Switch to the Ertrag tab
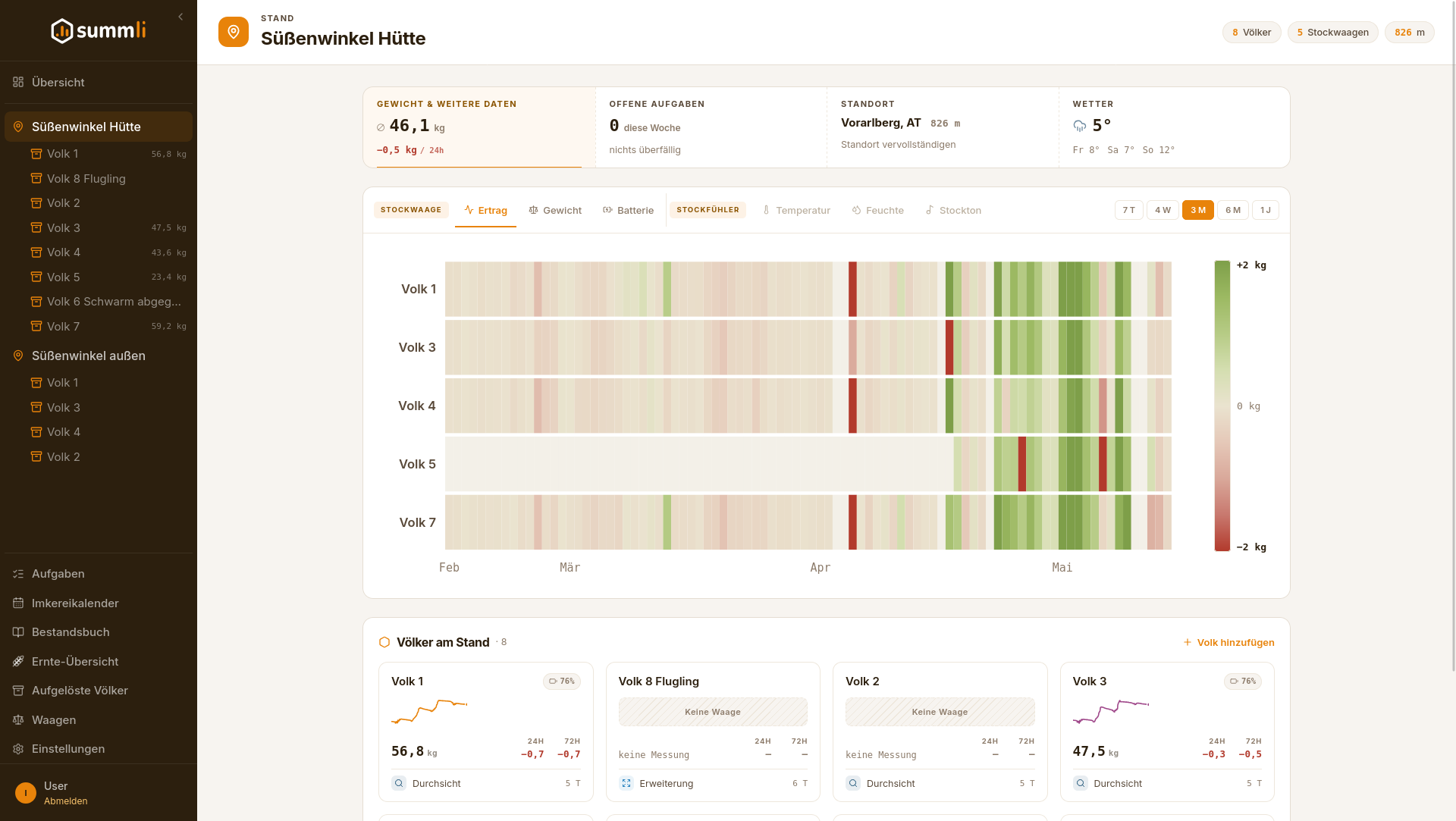The height and width of the screenshot is (821, 1456). tap(485, 211)
